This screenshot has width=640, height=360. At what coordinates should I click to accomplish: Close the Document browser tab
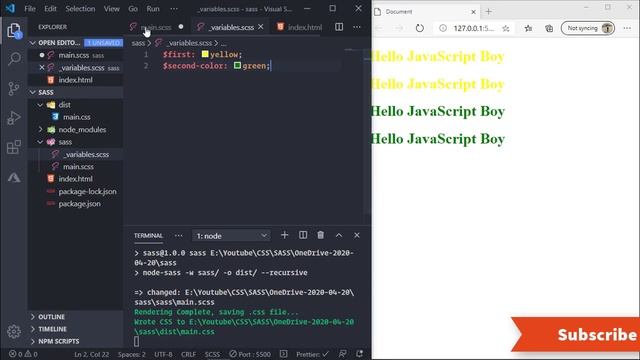(473, 12)
